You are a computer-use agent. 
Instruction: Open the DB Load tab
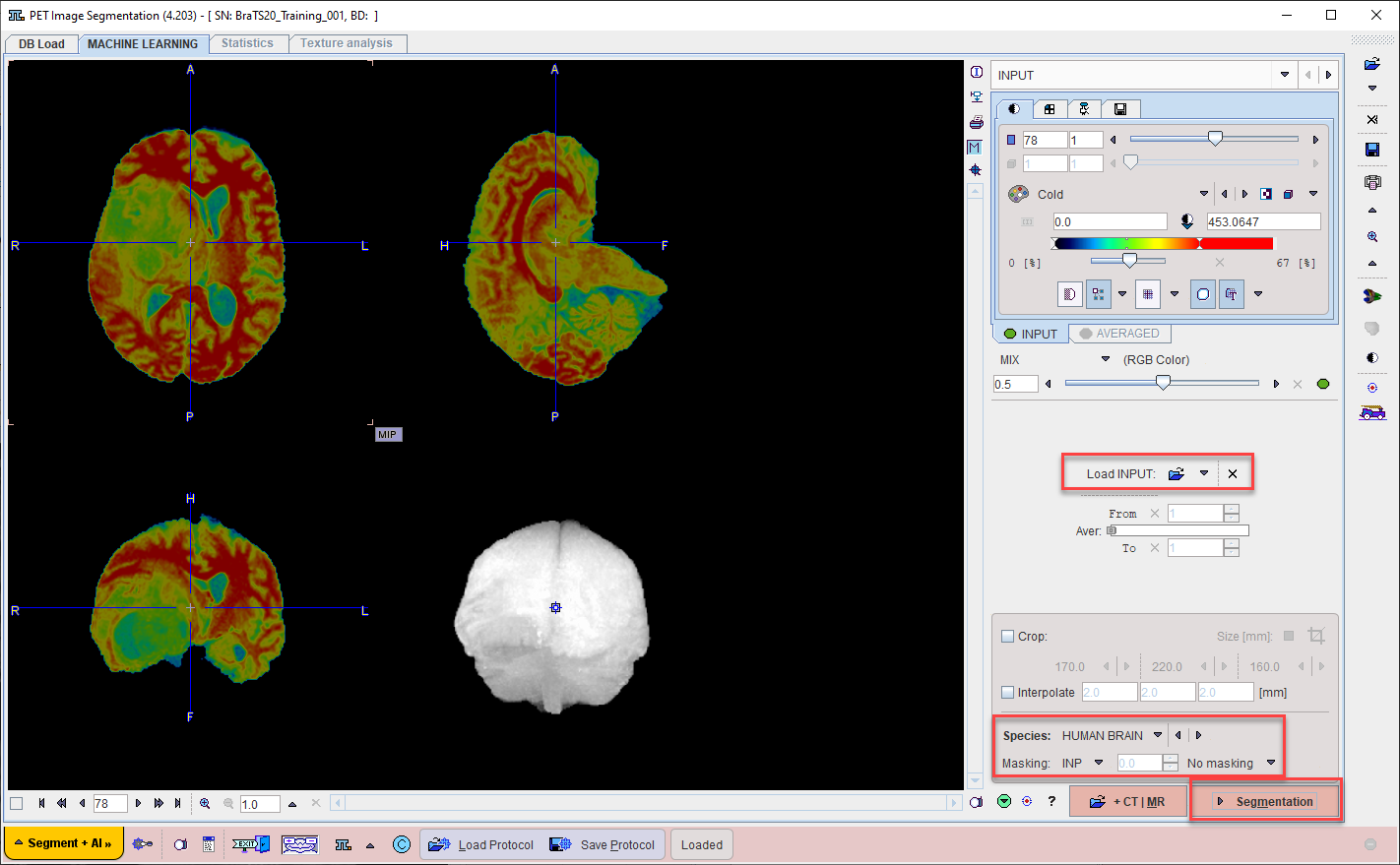pos(41,43)
